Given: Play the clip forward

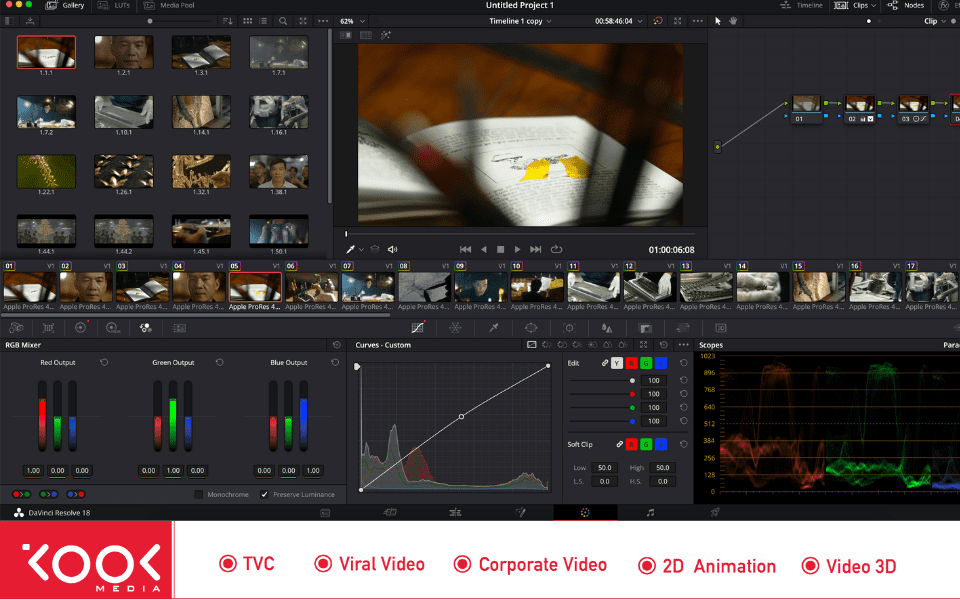Looking at the screenshot, I should click(x=517, y=250).
